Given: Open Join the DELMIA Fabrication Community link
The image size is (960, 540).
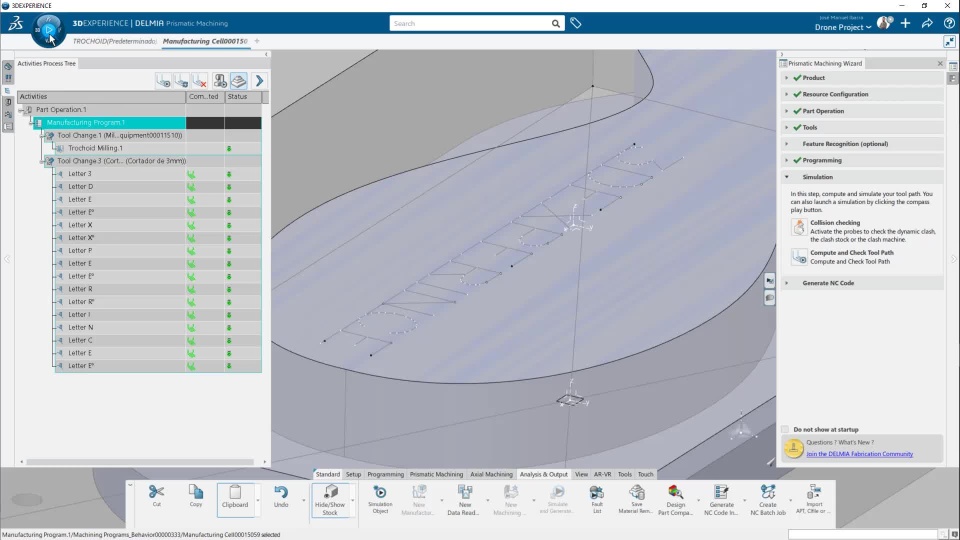Looking at the screenshot, I should click(859, 454).
